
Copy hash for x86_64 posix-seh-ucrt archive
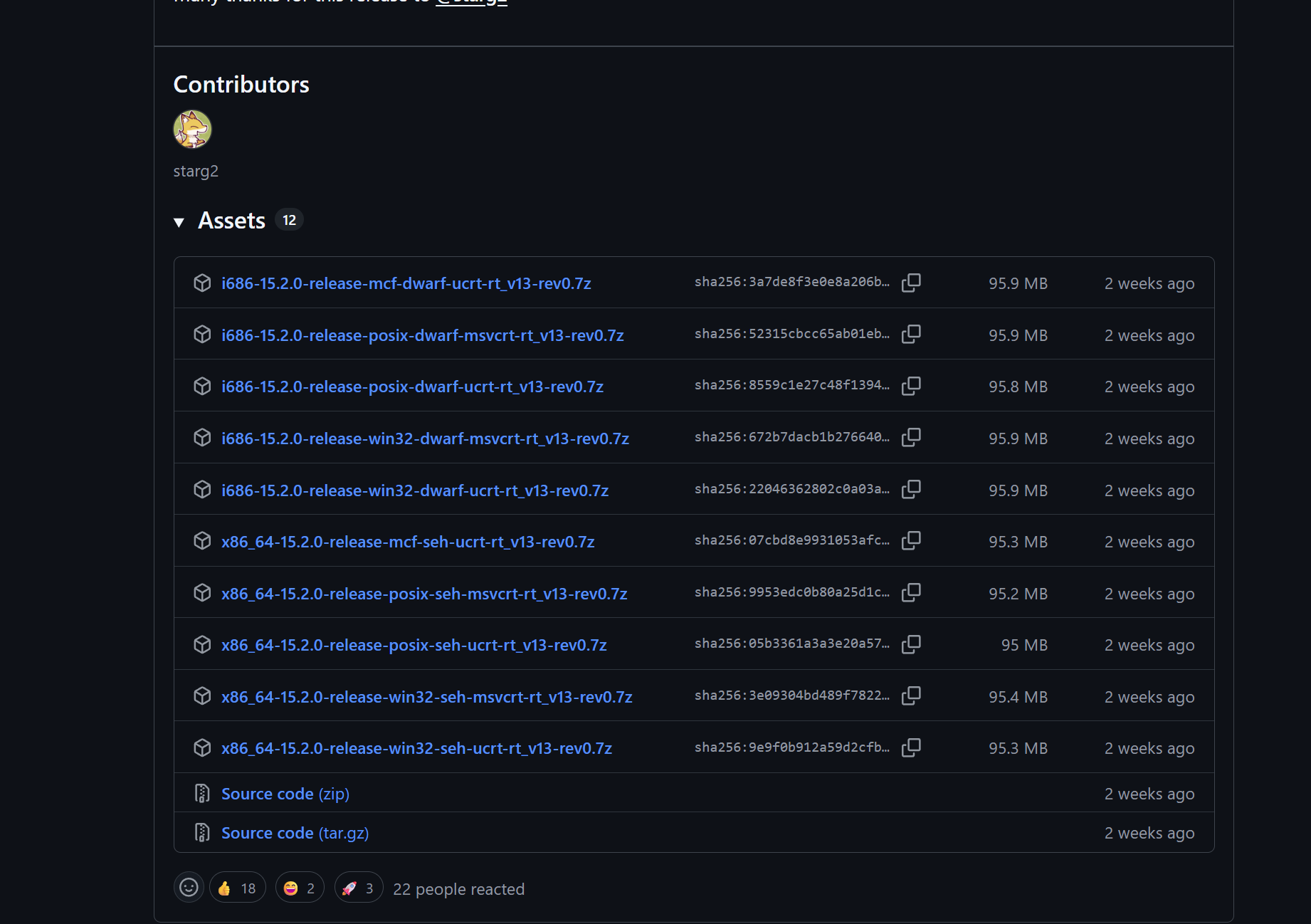point(911,644)
